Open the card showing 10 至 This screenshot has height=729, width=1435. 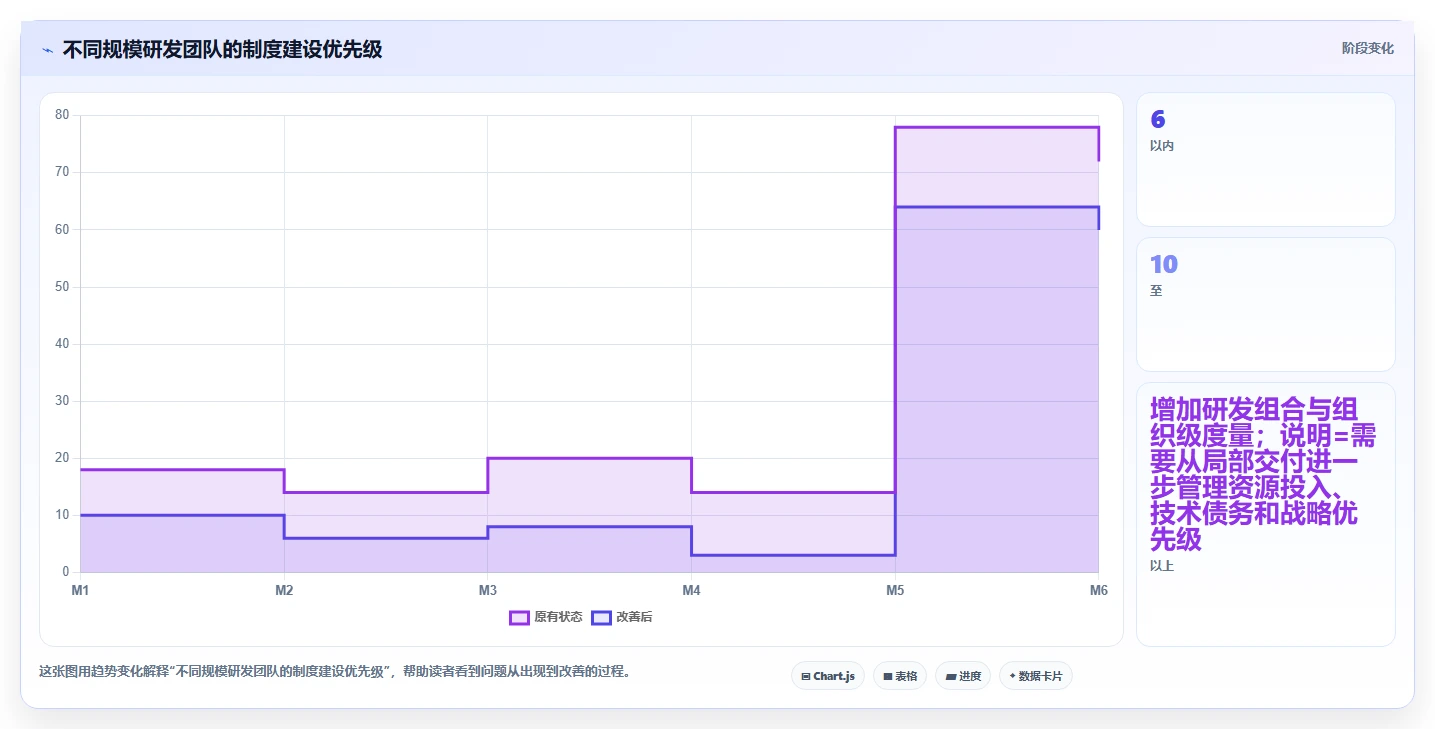pos(1265,304)
